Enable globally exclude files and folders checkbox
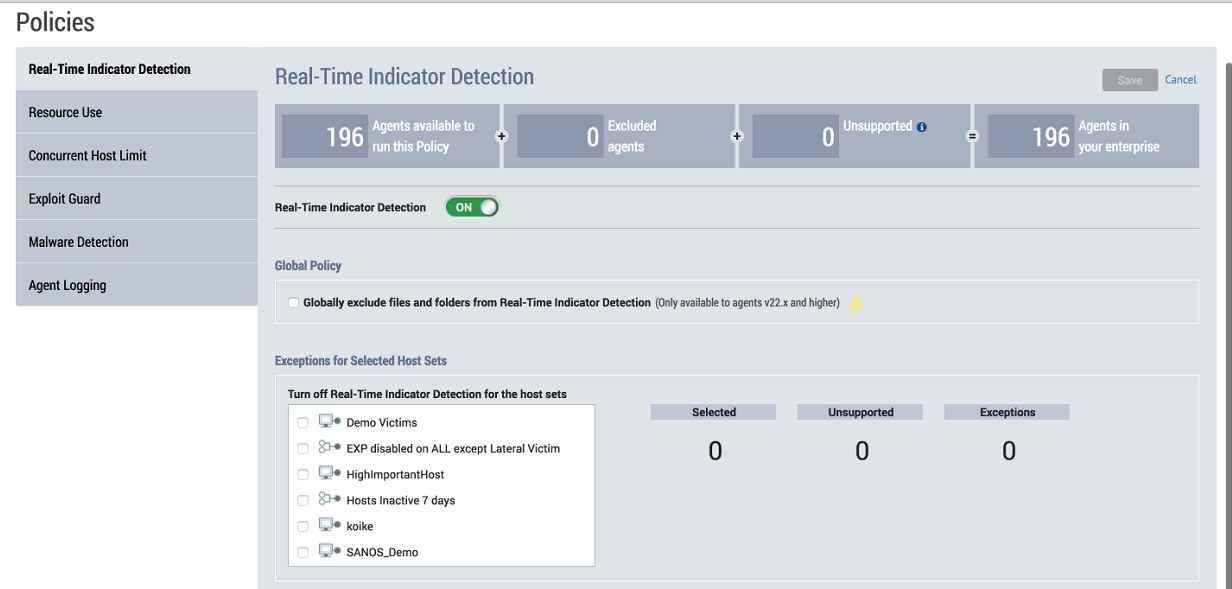The width and height of the screenshot is (1232, 589). click(293, 303)
